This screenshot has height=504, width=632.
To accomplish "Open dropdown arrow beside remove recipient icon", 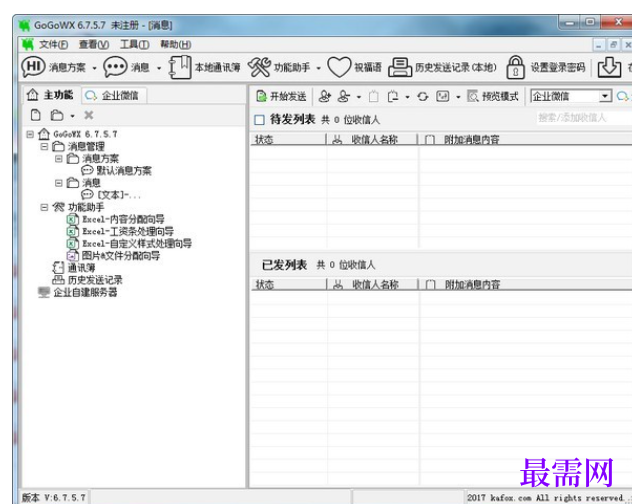I will pos(359,97).
